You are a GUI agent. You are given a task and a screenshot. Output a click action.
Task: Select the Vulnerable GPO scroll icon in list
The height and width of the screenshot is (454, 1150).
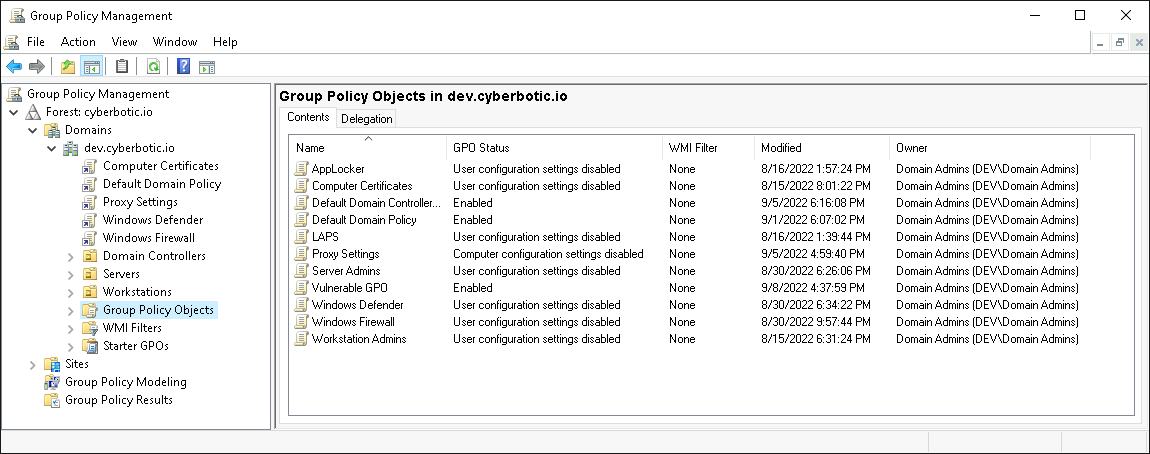point(300,288)
